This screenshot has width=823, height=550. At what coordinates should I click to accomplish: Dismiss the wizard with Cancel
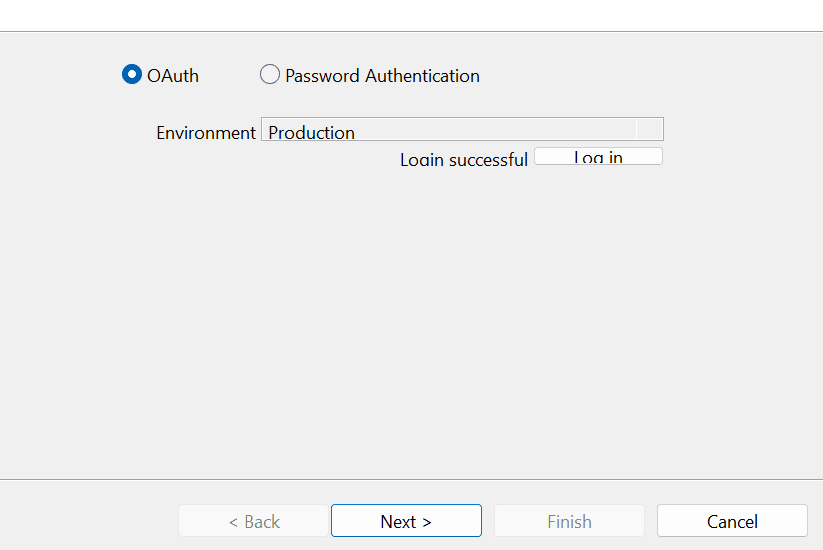[x=732, y=521]
